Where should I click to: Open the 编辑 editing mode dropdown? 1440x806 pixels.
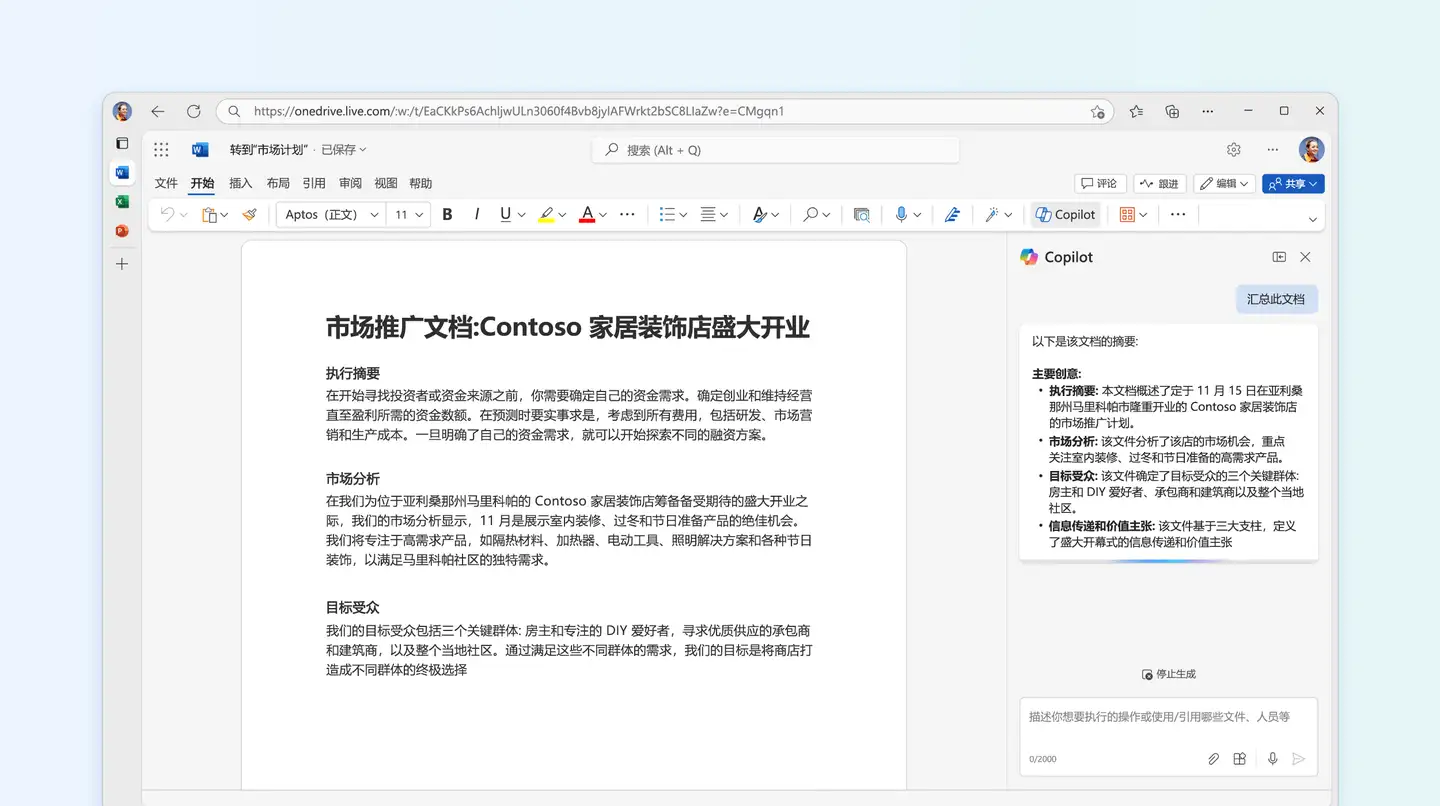1225,184
